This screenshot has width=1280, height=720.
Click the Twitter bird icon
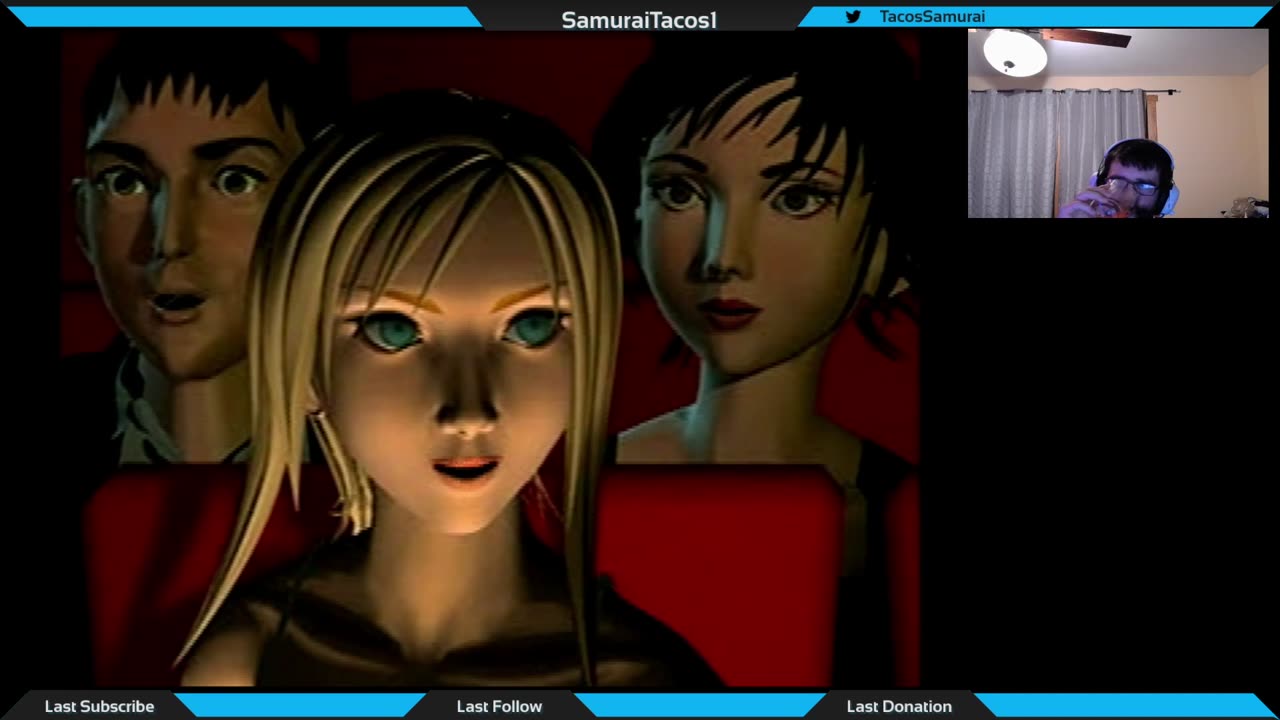coord(853,16)
